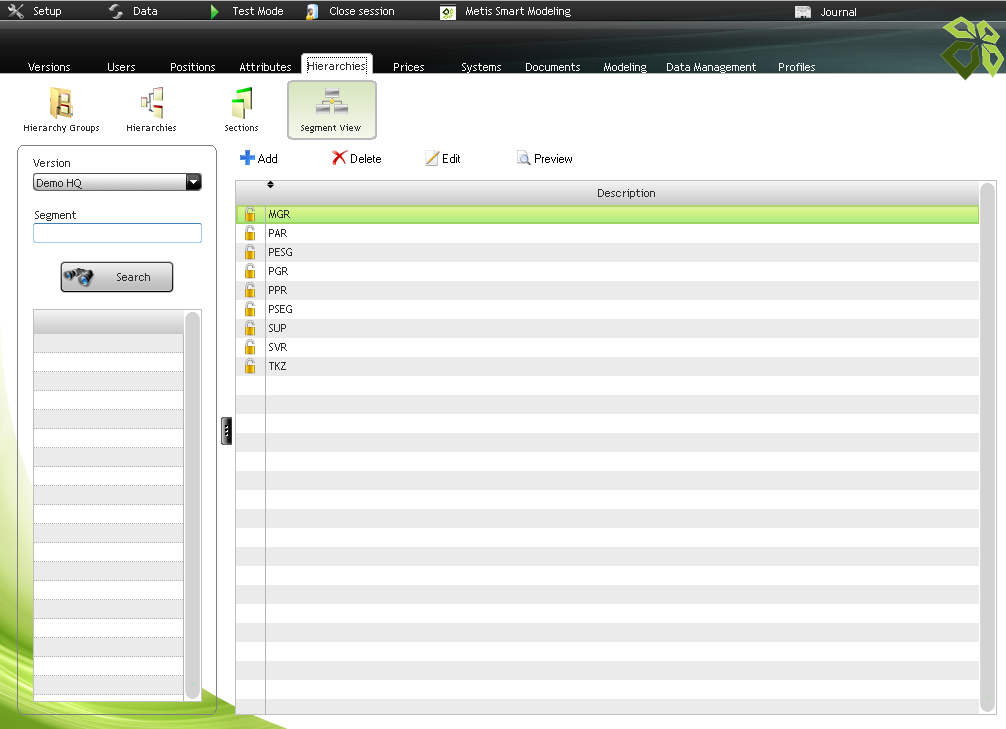The height and width of the screenshot is (729, 1006).
Task: Click the Delete button label
Action: point(366,159)
